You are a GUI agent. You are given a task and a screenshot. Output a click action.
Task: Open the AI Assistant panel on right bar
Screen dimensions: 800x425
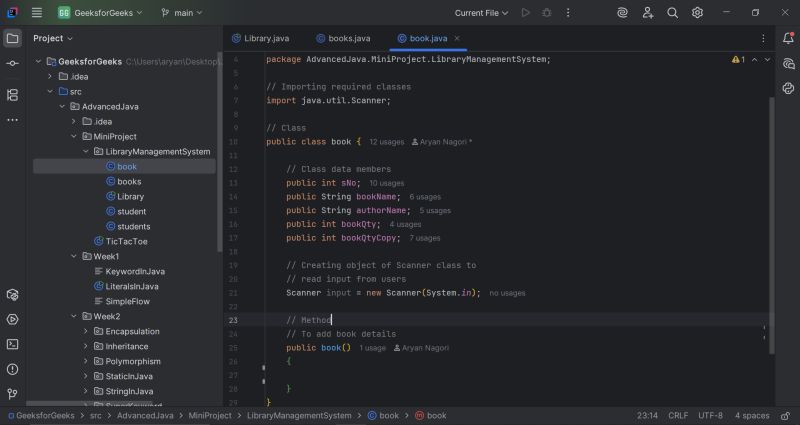(788, 63)
